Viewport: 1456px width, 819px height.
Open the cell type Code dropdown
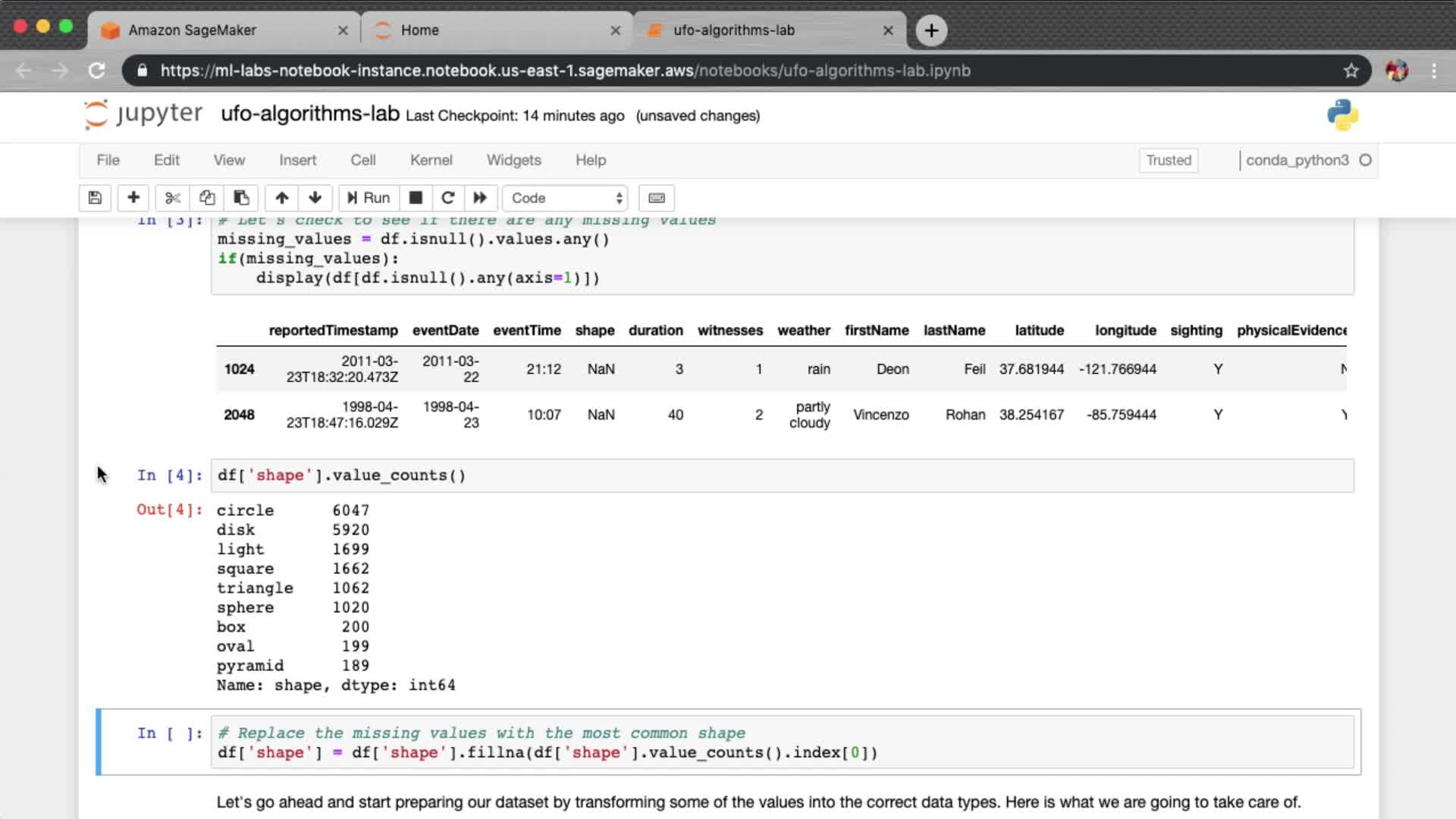(x=566, y=198)
